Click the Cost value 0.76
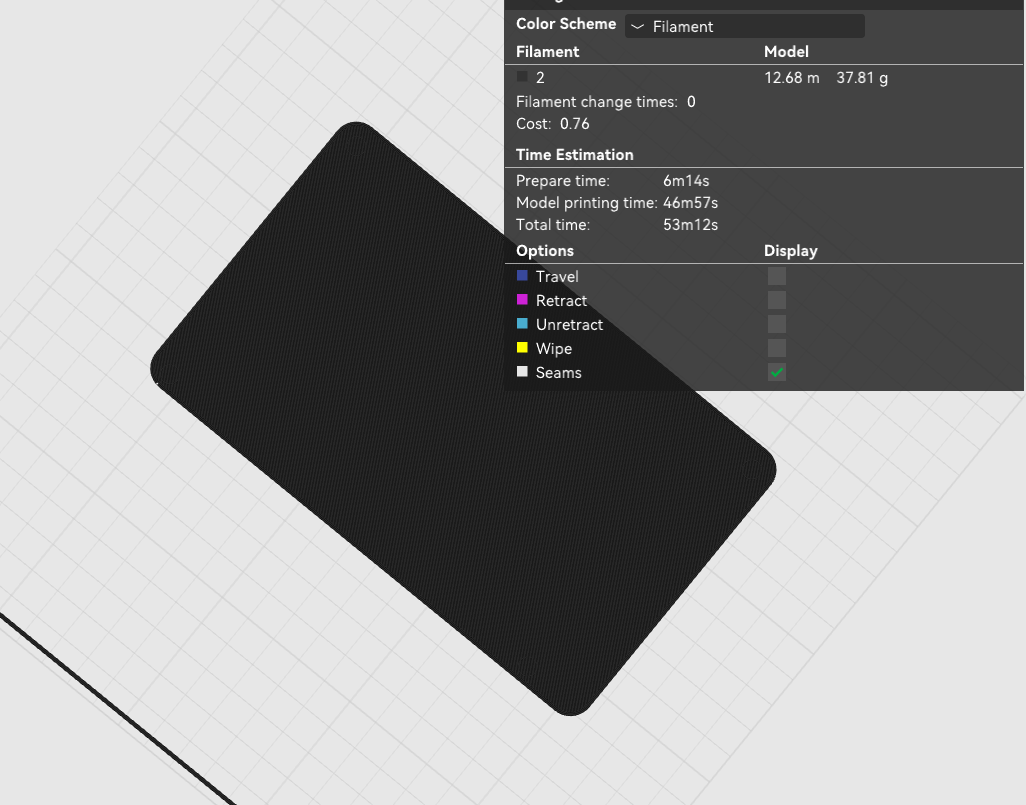1026x805 pixels. (x=575, y=124)
